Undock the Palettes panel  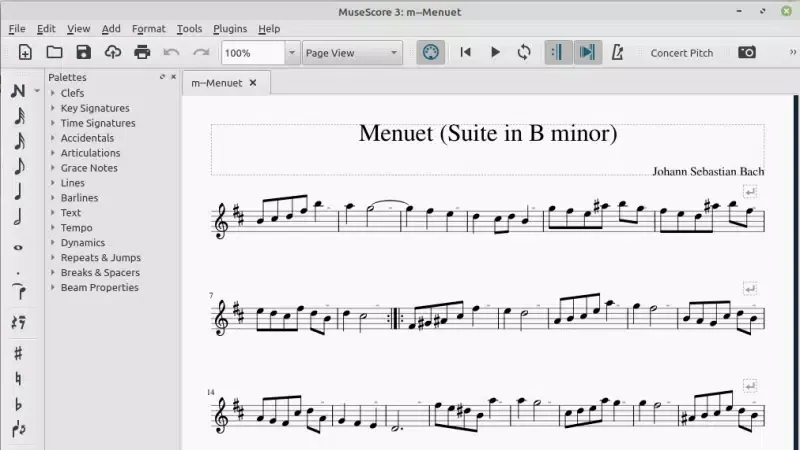[x=162, y=77]
